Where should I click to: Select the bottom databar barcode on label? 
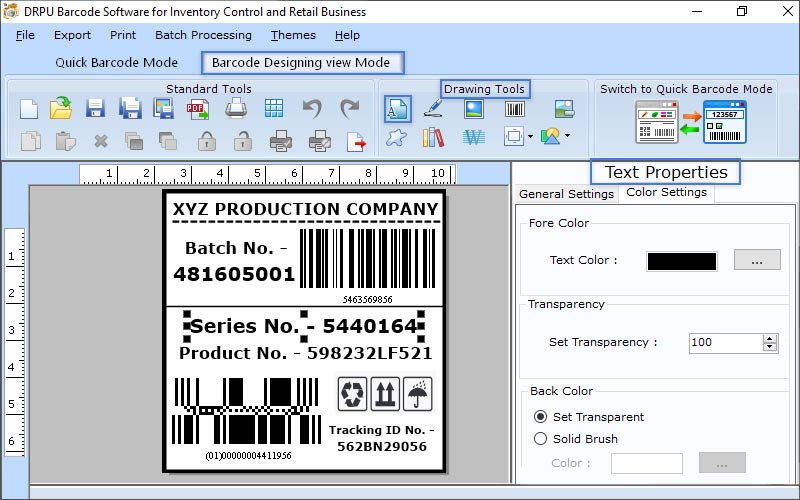point(245,418)
